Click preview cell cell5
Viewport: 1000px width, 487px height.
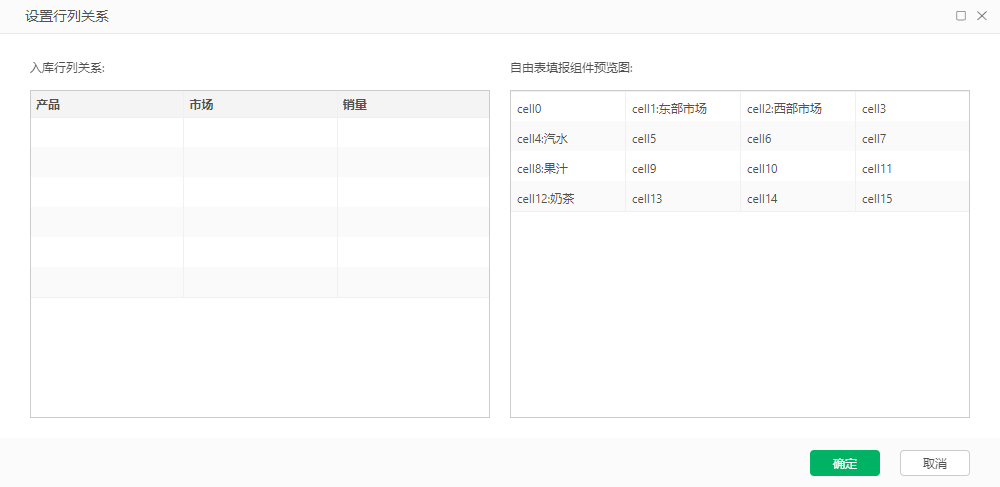point(683,138)
